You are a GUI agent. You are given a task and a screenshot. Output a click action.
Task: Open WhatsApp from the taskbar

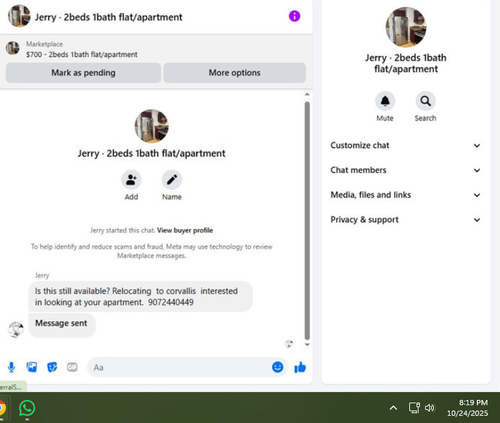(x=27, y=408)
